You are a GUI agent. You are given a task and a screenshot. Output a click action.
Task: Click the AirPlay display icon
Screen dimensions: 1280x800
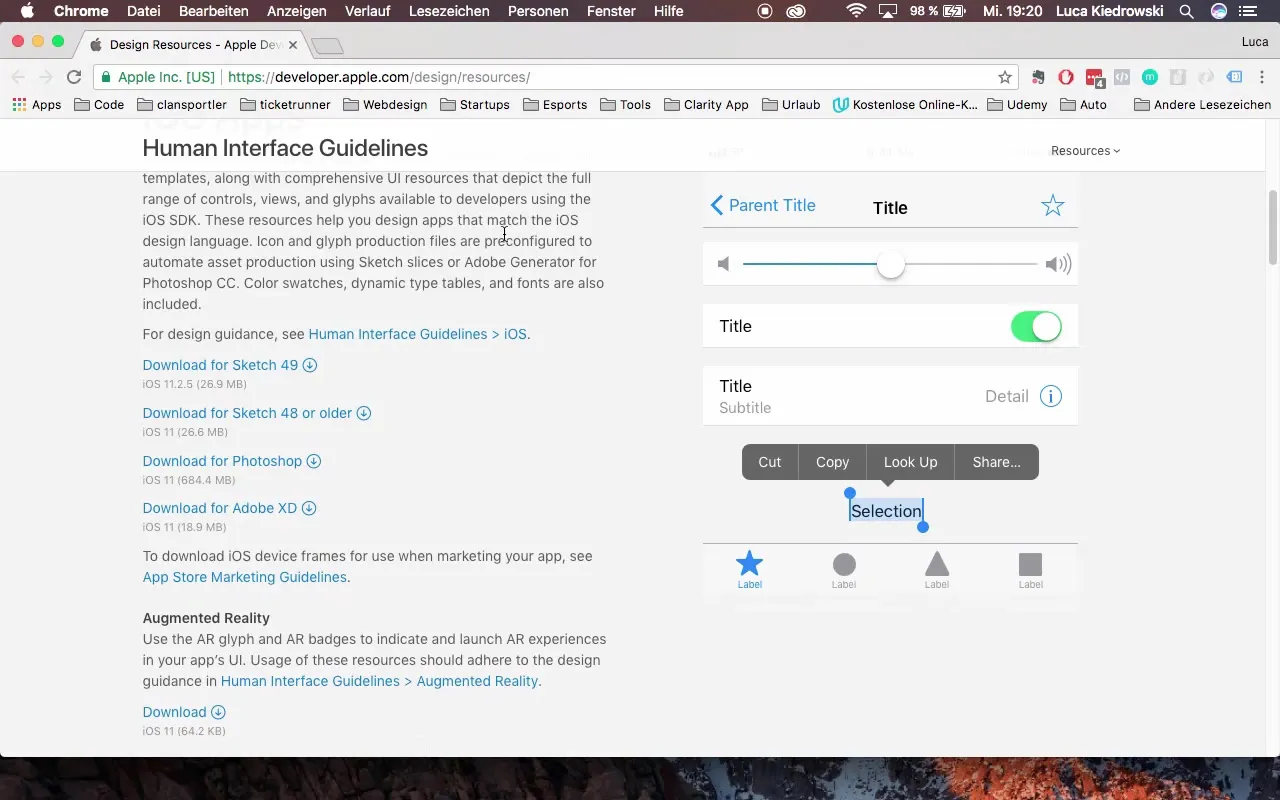click(x=887, y=11)
